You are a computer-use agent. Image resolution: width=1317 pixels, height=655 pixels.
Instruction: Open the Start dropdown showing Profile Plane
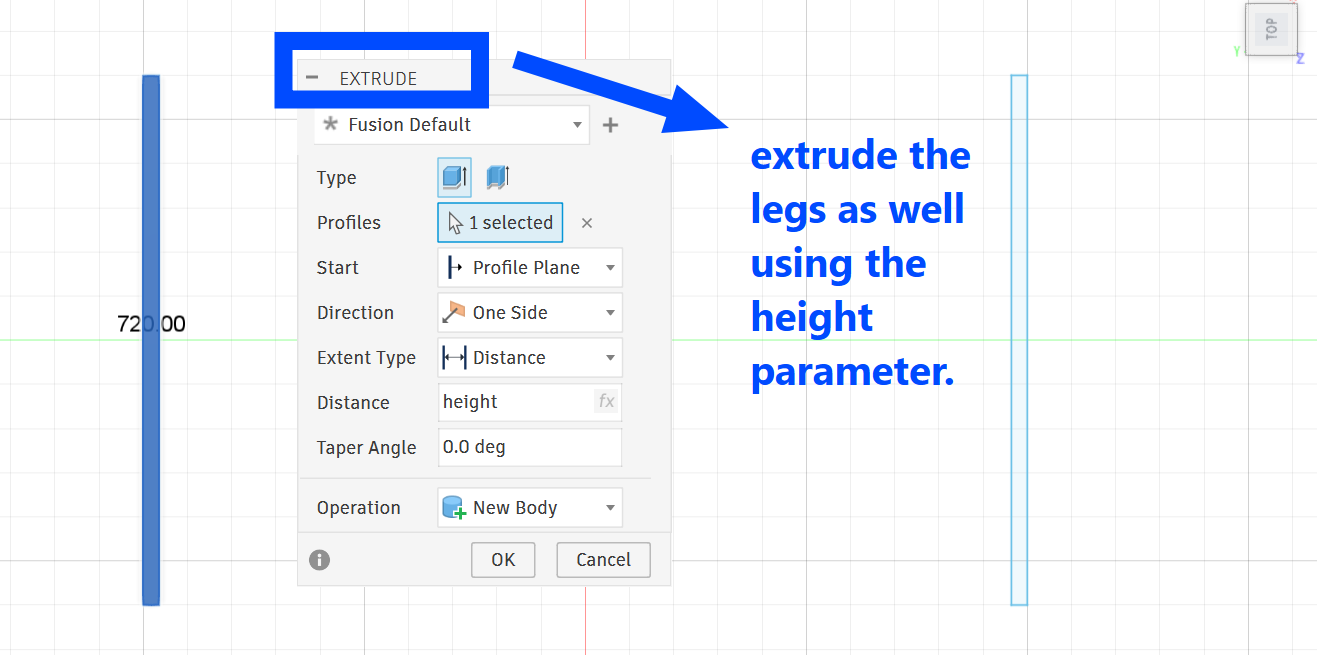(x=530, y=268)
